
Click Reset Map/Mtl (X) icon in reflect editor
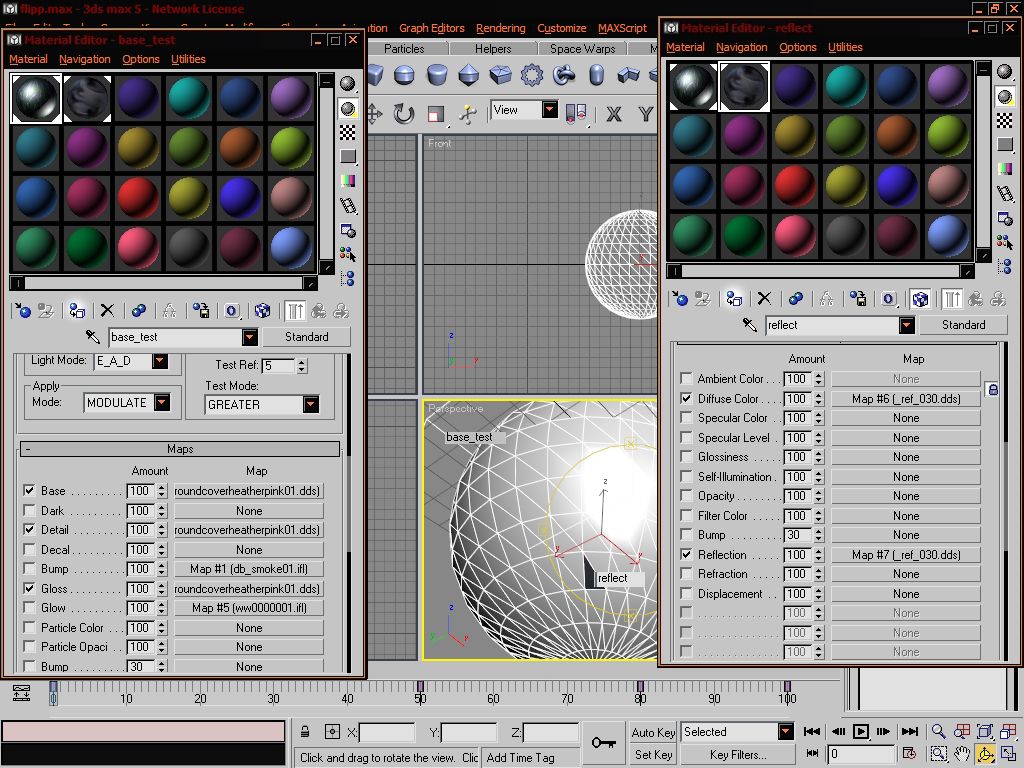tap(764, 299)
